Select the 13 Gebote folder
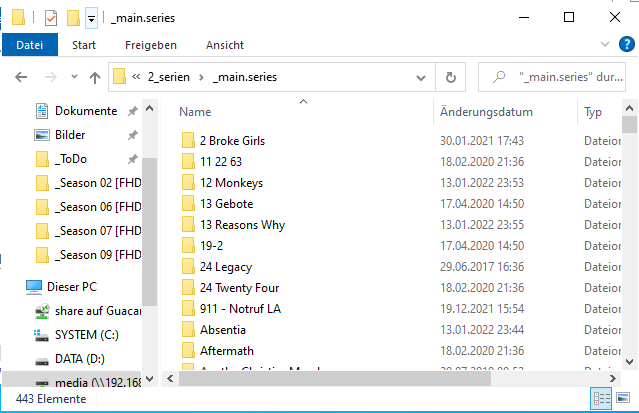Screen dimensions: 639x413 [x=227, y=204]
